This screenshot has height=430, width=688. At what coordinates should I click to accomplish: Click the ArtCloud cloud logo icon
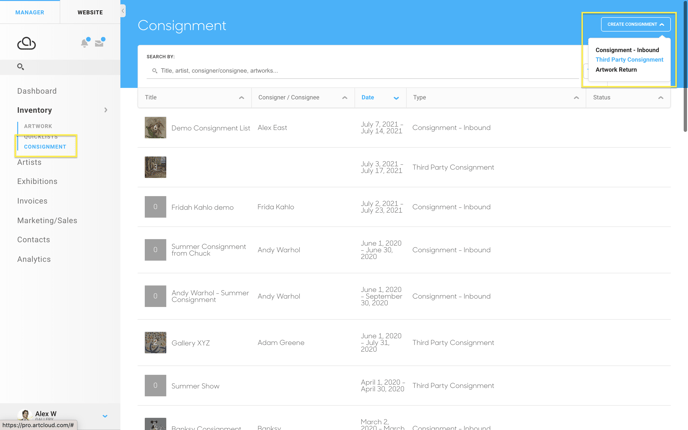[26, 43]
